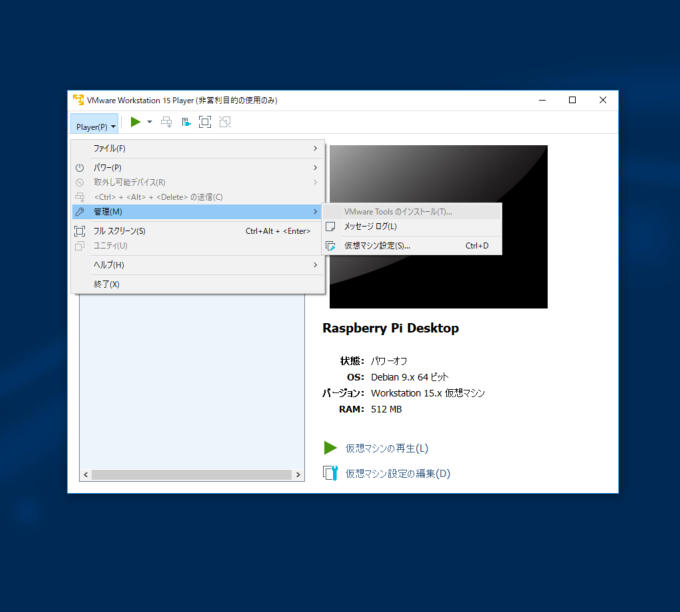The image size is (680, 612).
Task: Click the Debian 9.x 64 ビット OS value
Action: [409, 377]
